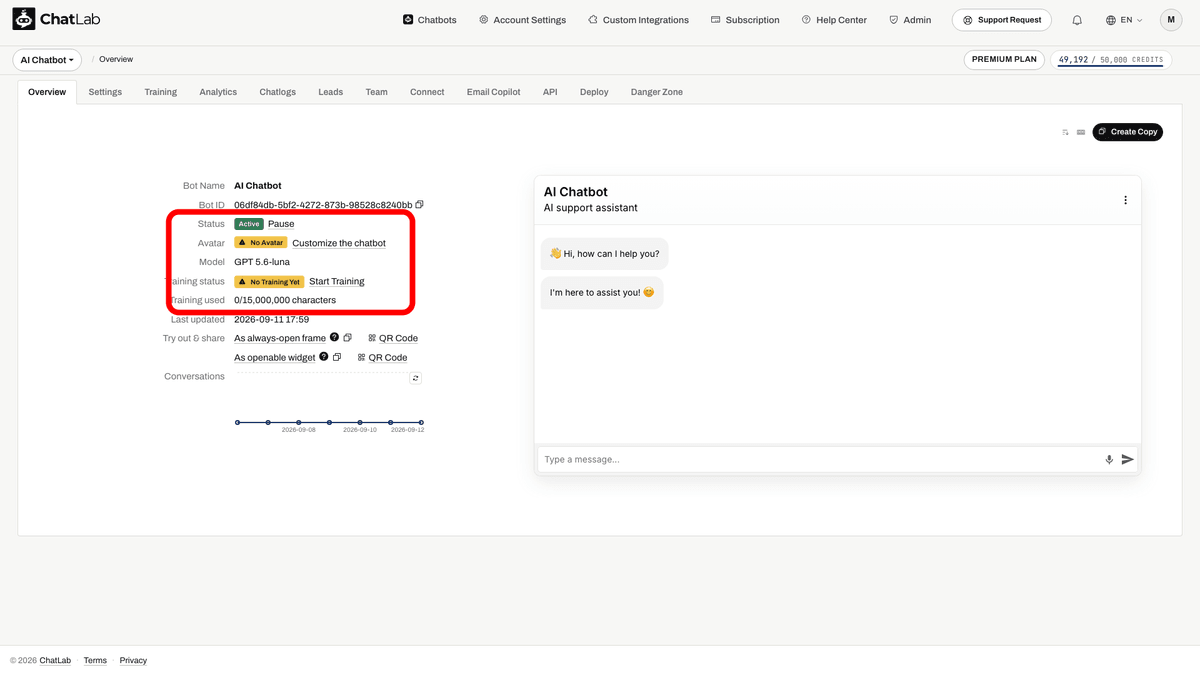Screen dimensions: 1200x675
Task: Click the No Training Yet badge
Action: pos(269,282)
